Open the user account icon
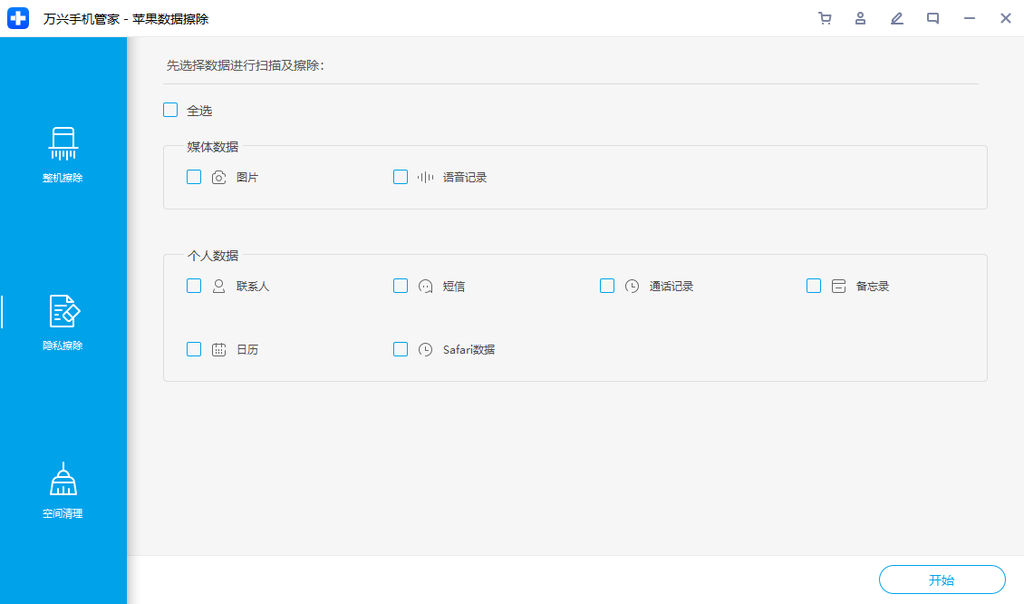The image size is (1024, 604). tap(860, 18)
